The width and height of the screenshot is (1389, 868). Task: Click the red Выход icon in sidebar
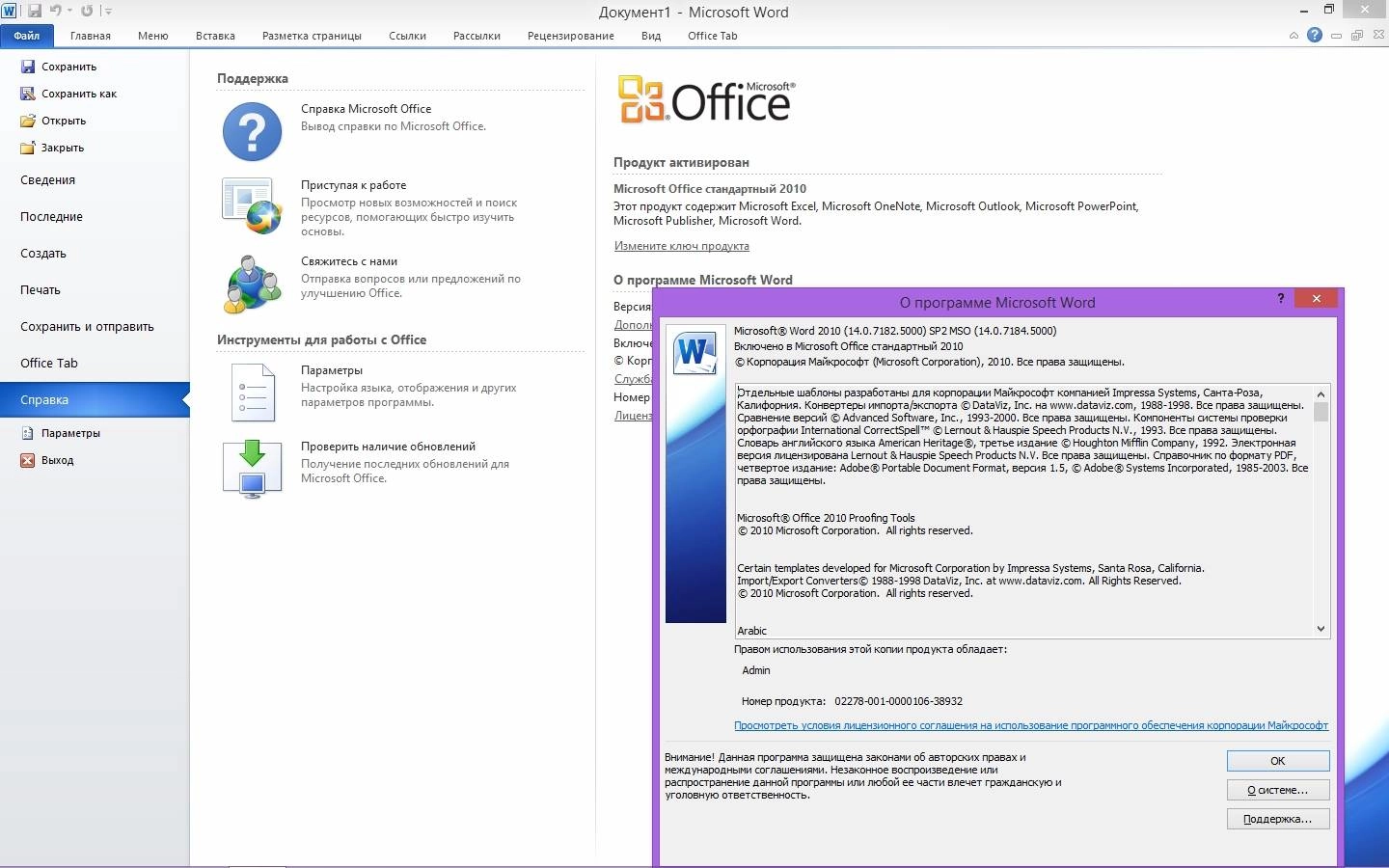click(x=28, y=460)
